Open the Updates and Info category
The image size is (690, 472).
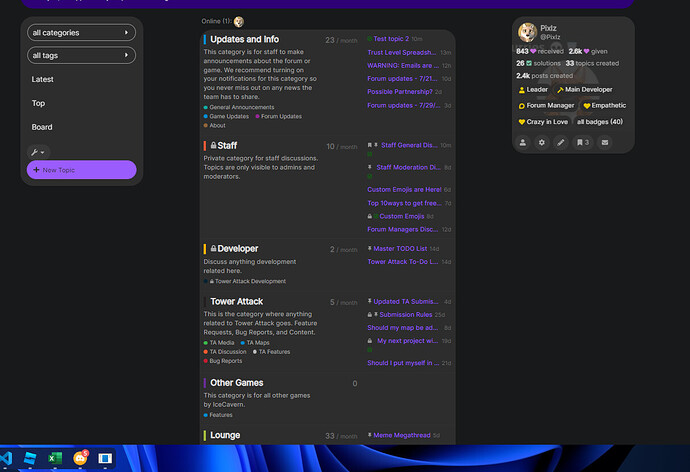pos(244,39)
